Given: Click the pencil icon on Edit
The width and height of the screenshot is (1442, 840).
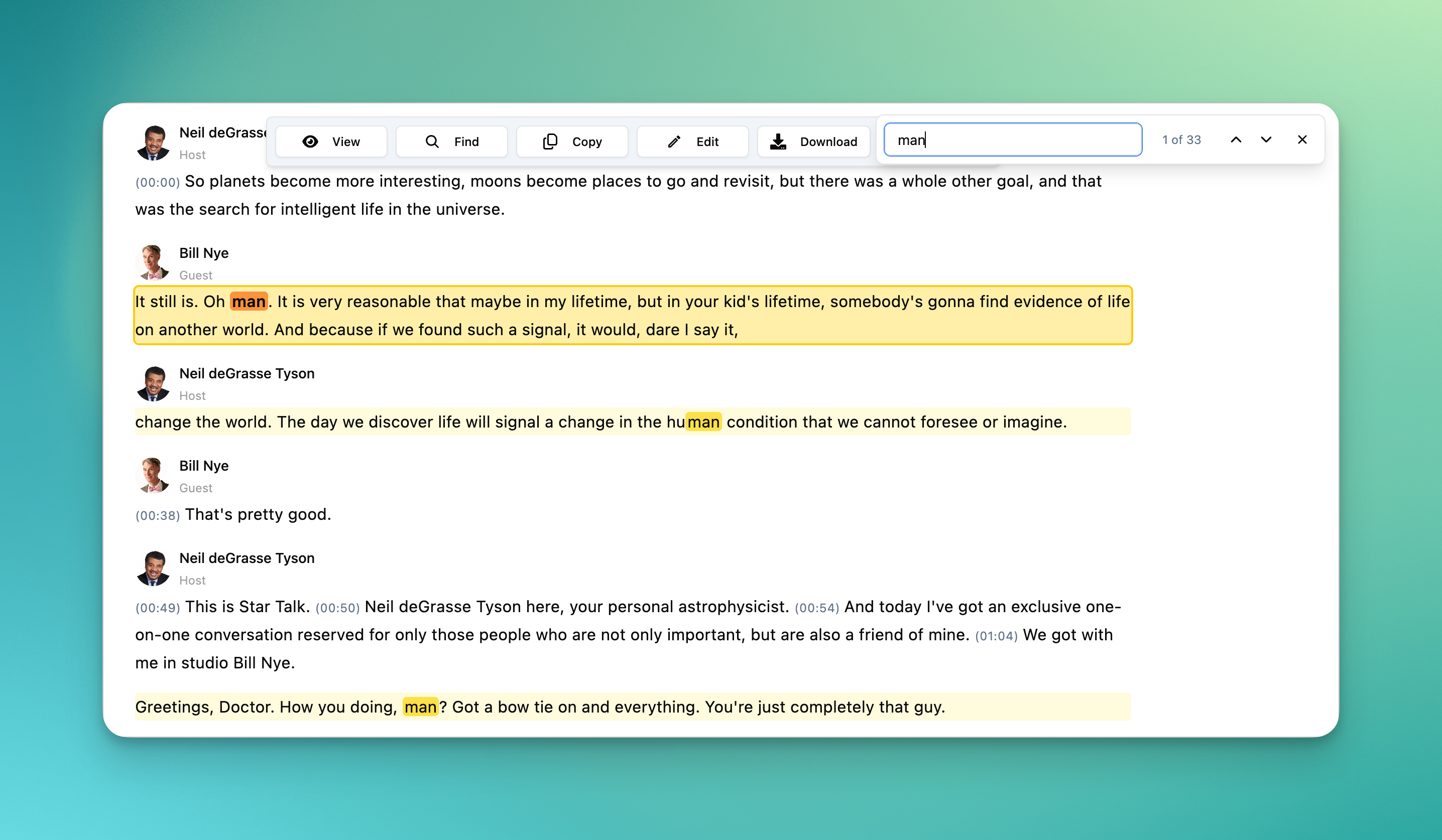Looking at the screenshot, I should pyautogui.click(x=674, y=141).
